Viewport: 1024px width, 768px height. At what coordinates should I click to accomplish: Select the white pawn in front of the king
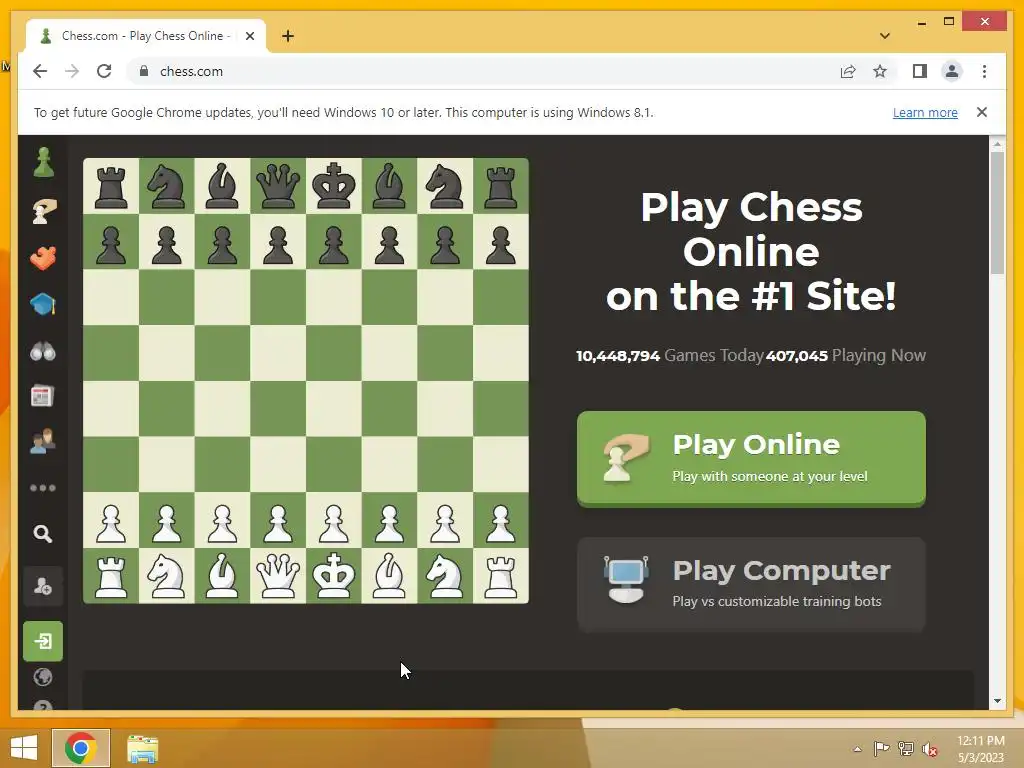[x=334, y=522]
